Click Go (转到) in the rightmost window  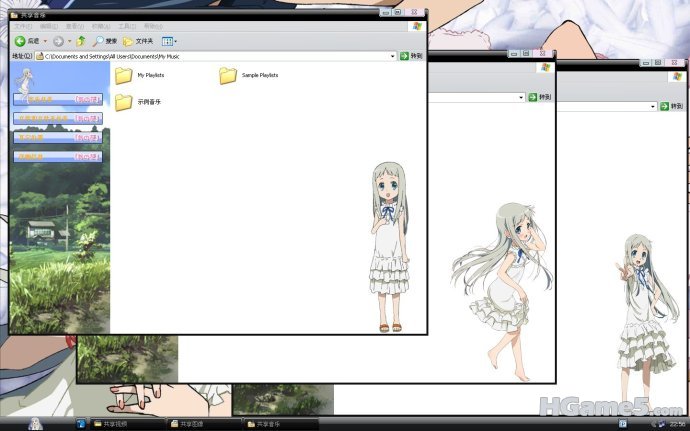[671, 106]
